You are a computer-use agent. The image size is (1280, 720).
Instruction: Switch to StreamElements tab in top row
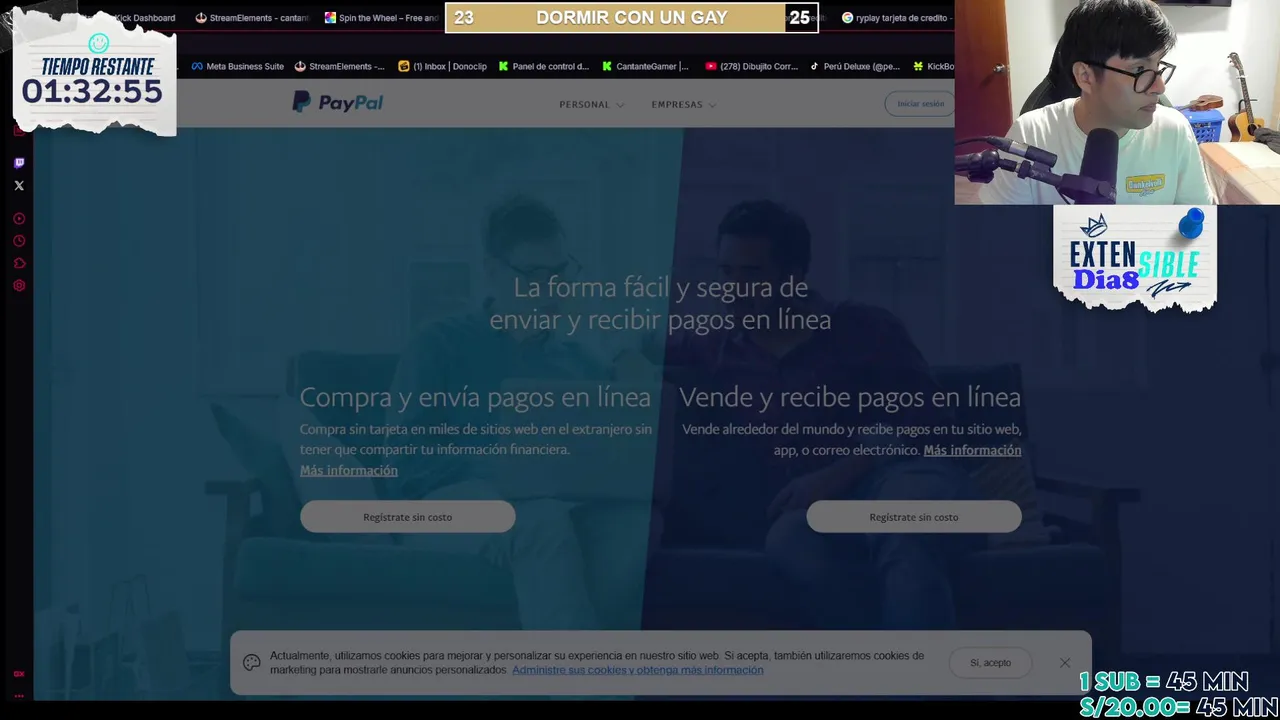point(252,18)
